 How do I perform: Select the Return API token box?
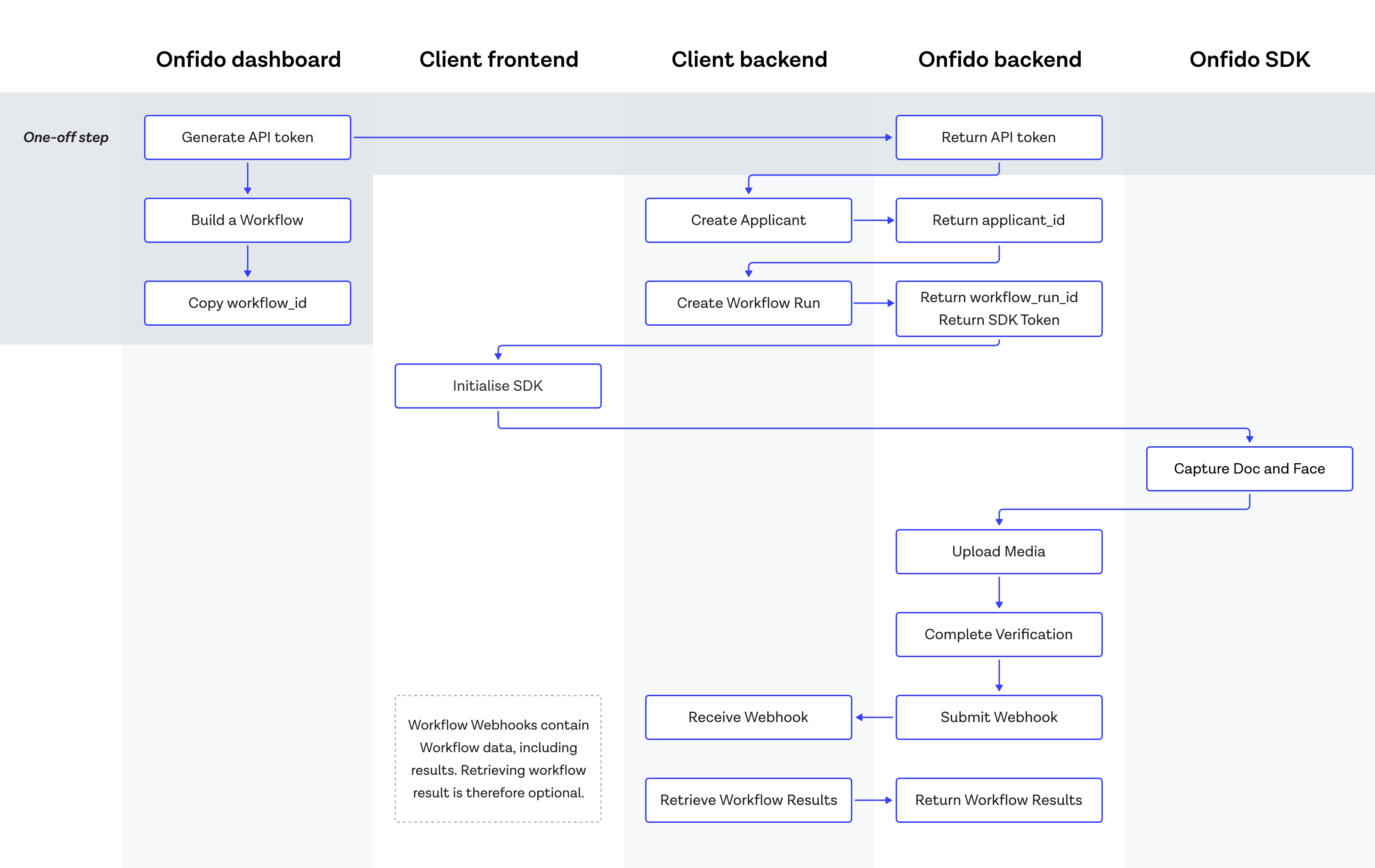[x=999, y=137]
